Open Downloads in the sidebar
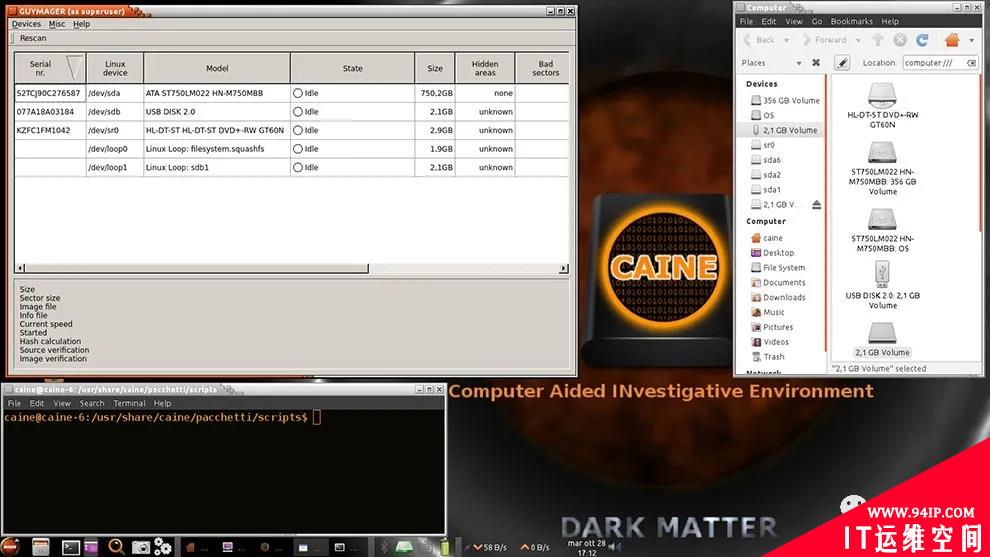 (778, 297)
